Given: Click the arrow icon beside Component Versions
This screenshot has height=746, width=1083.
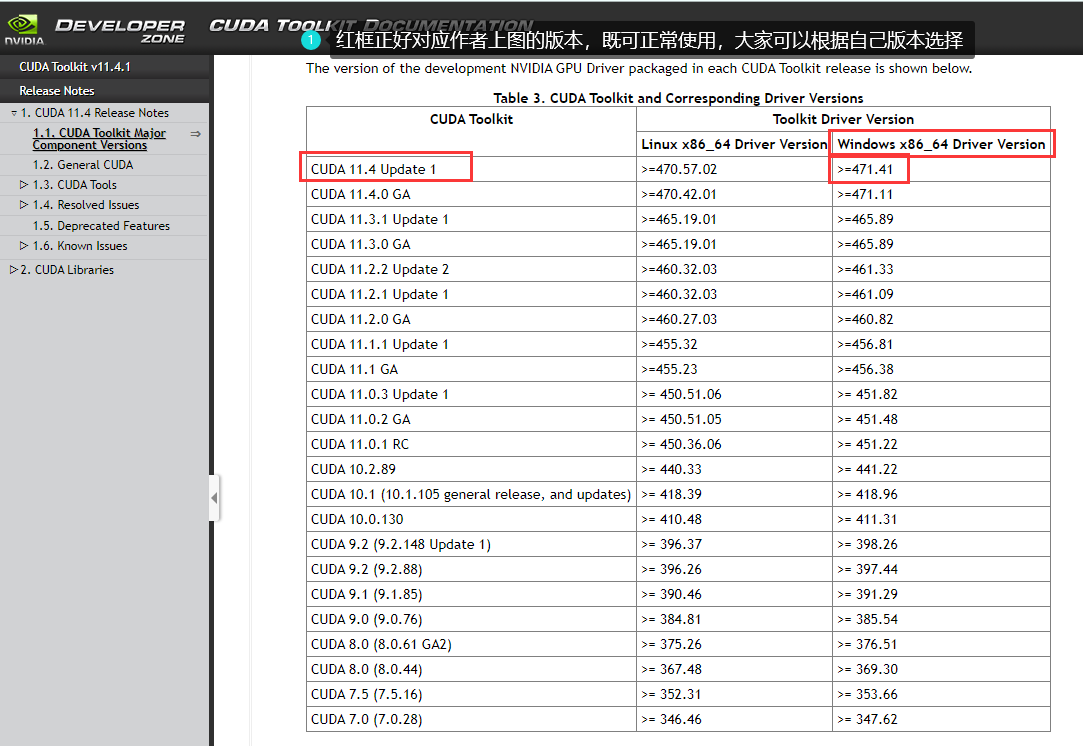Looking at the screenshot, I should coord(195,134).
